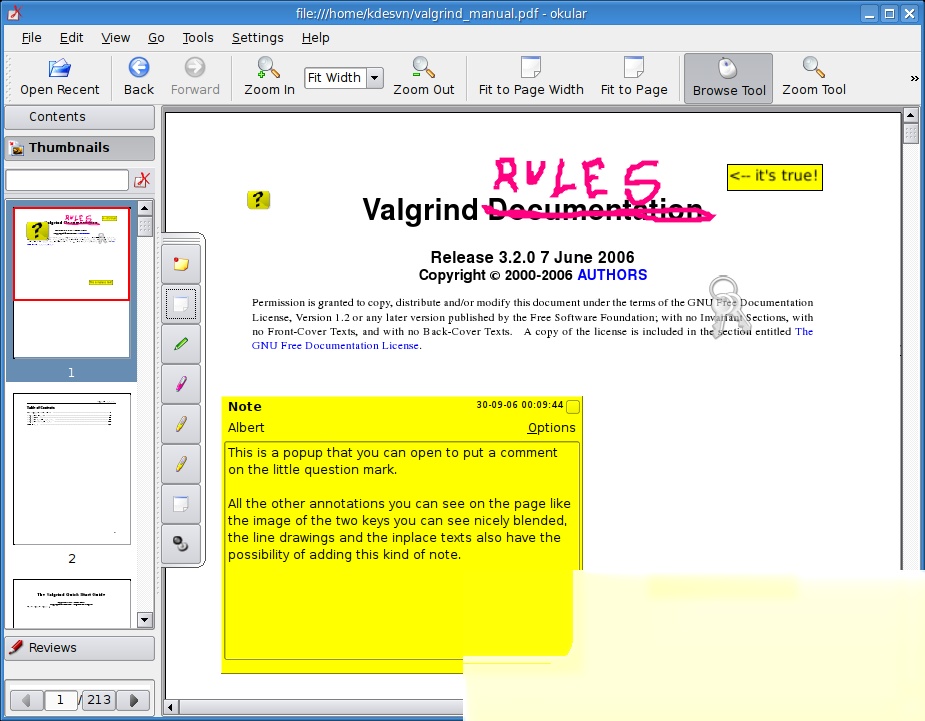Select the green pen drawing tool
Viewport: 925px width, 721px height.
click(181, 343)
